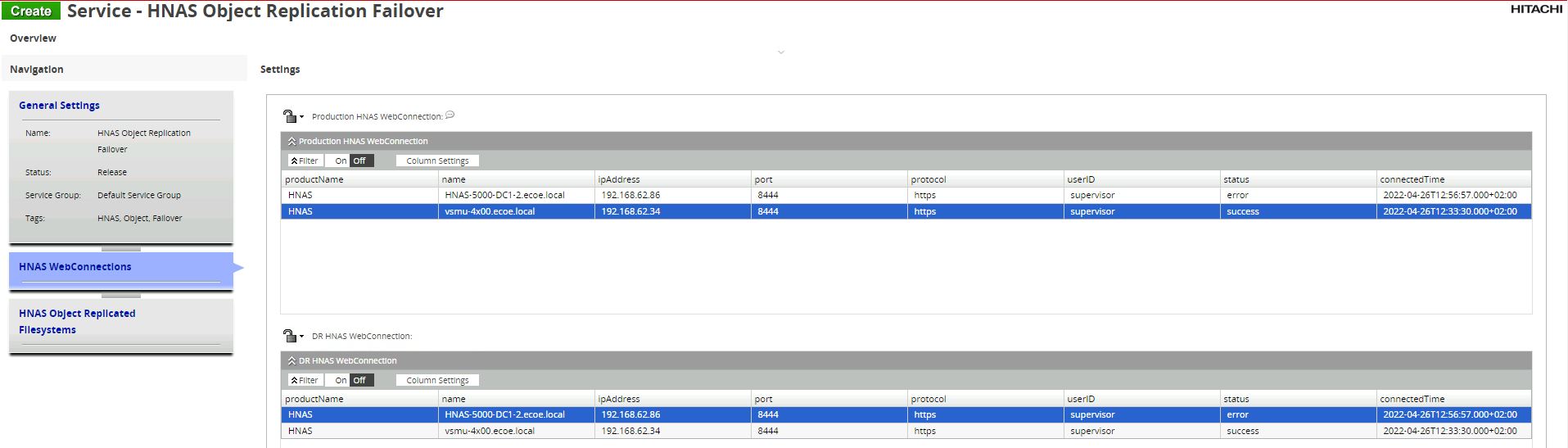Screen dimensions: 1568x448
Task: Click success status cell in DR table
Action: pyautogui.click(x=1298, y=431)
